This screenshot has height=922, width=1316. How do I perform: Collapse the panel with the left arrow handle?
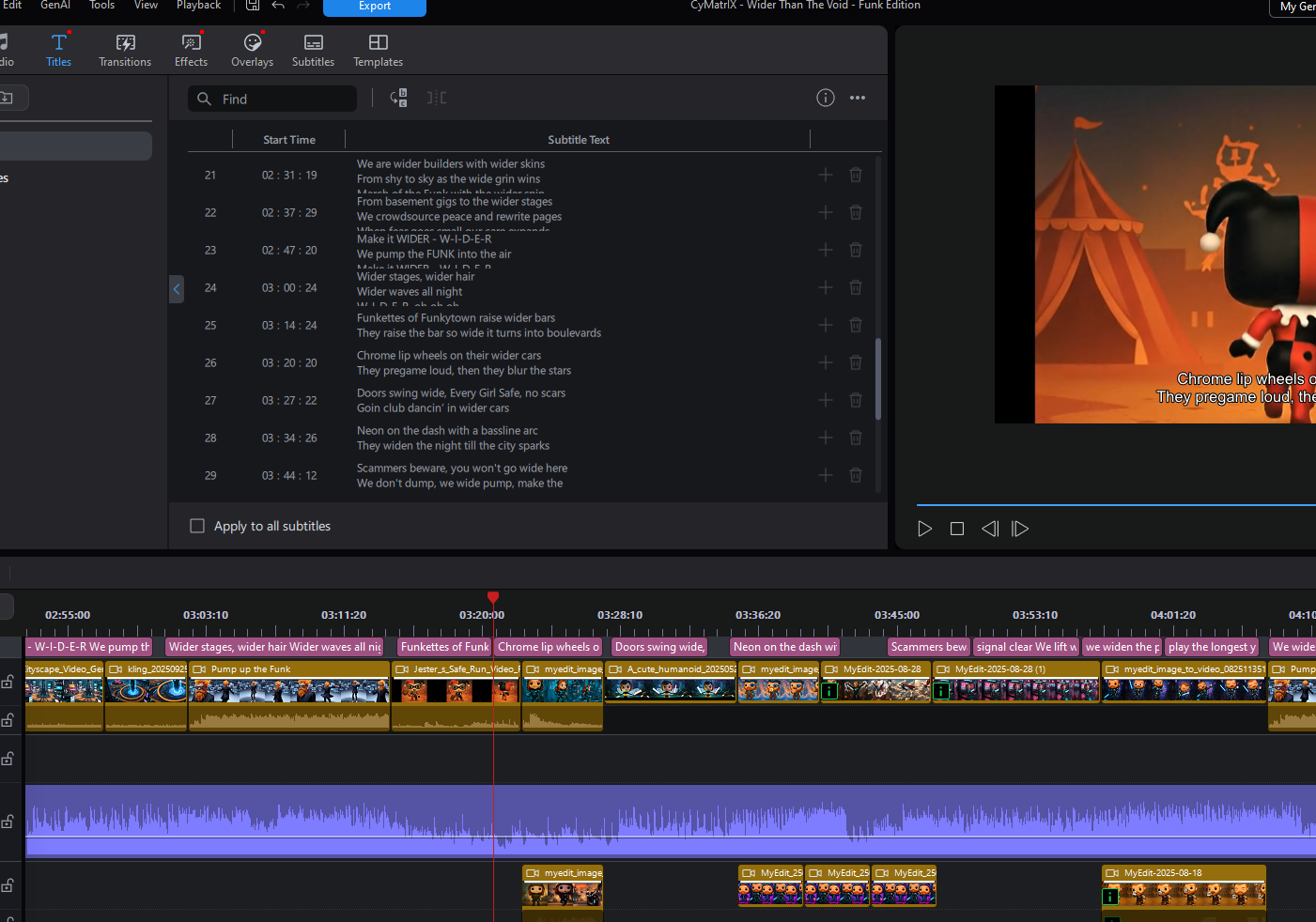[x=176, y=288]
